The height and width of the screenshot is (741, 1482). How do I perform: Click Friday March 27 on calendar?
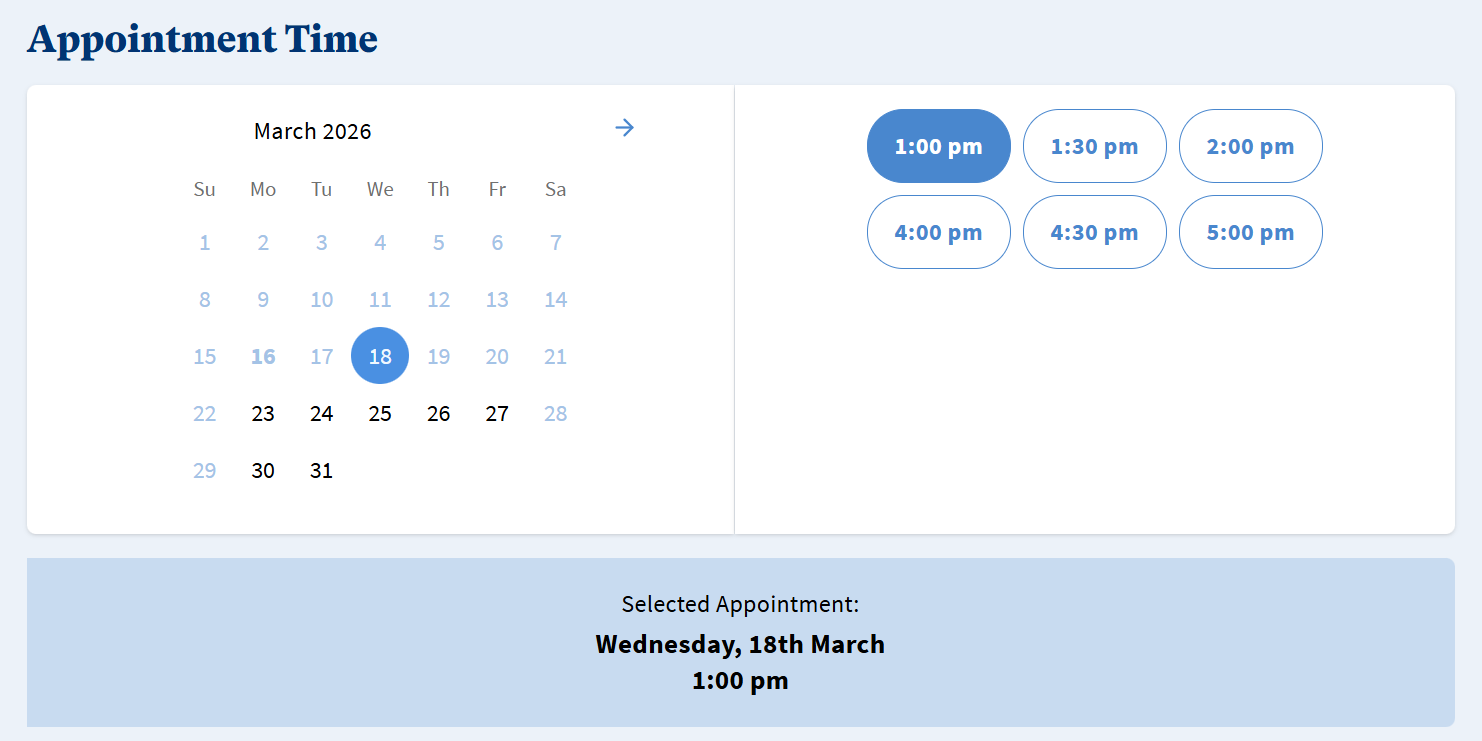tap(497, 414)
